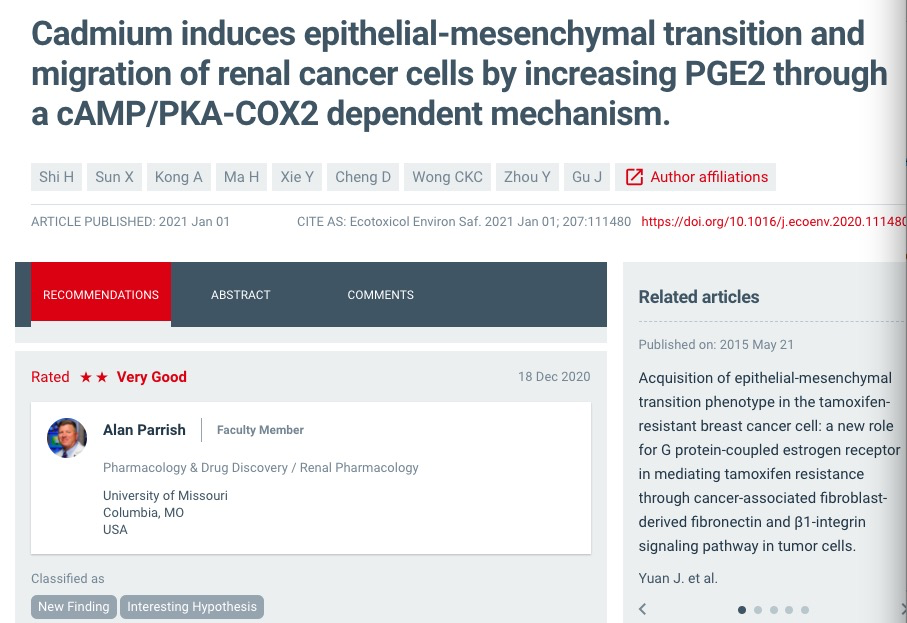The image size is (907, 623).
Task: Select first carousel dot in Related articles
Action: pyautogui.click(x=742, y=610)
